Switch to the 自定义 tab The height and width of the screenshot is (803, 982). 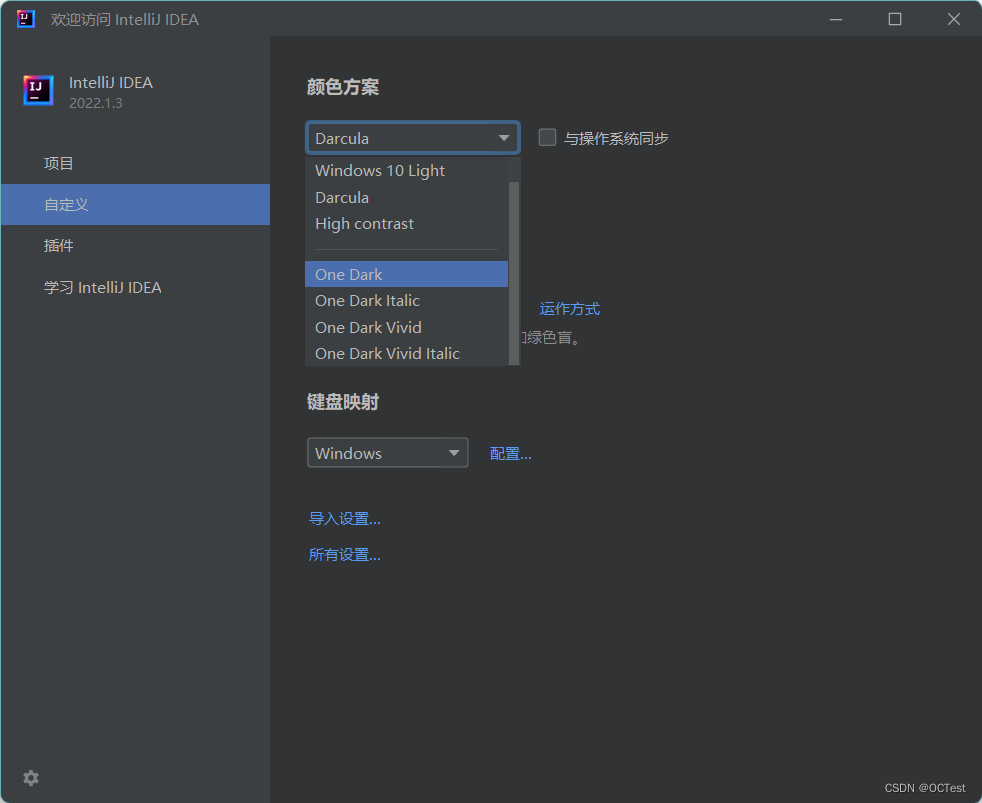tap(135, 204)
